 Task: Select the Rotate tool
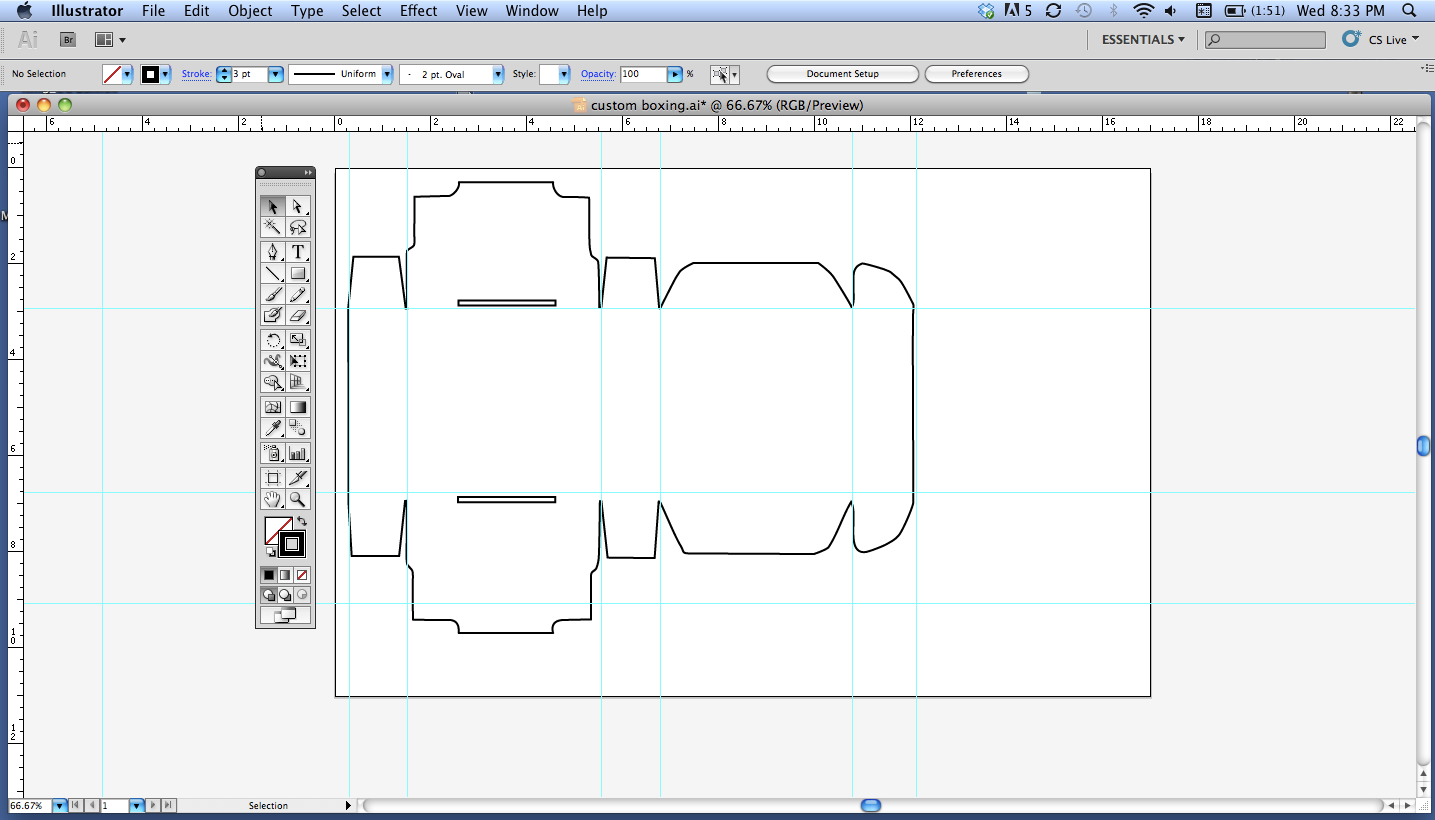pos(272,340)
